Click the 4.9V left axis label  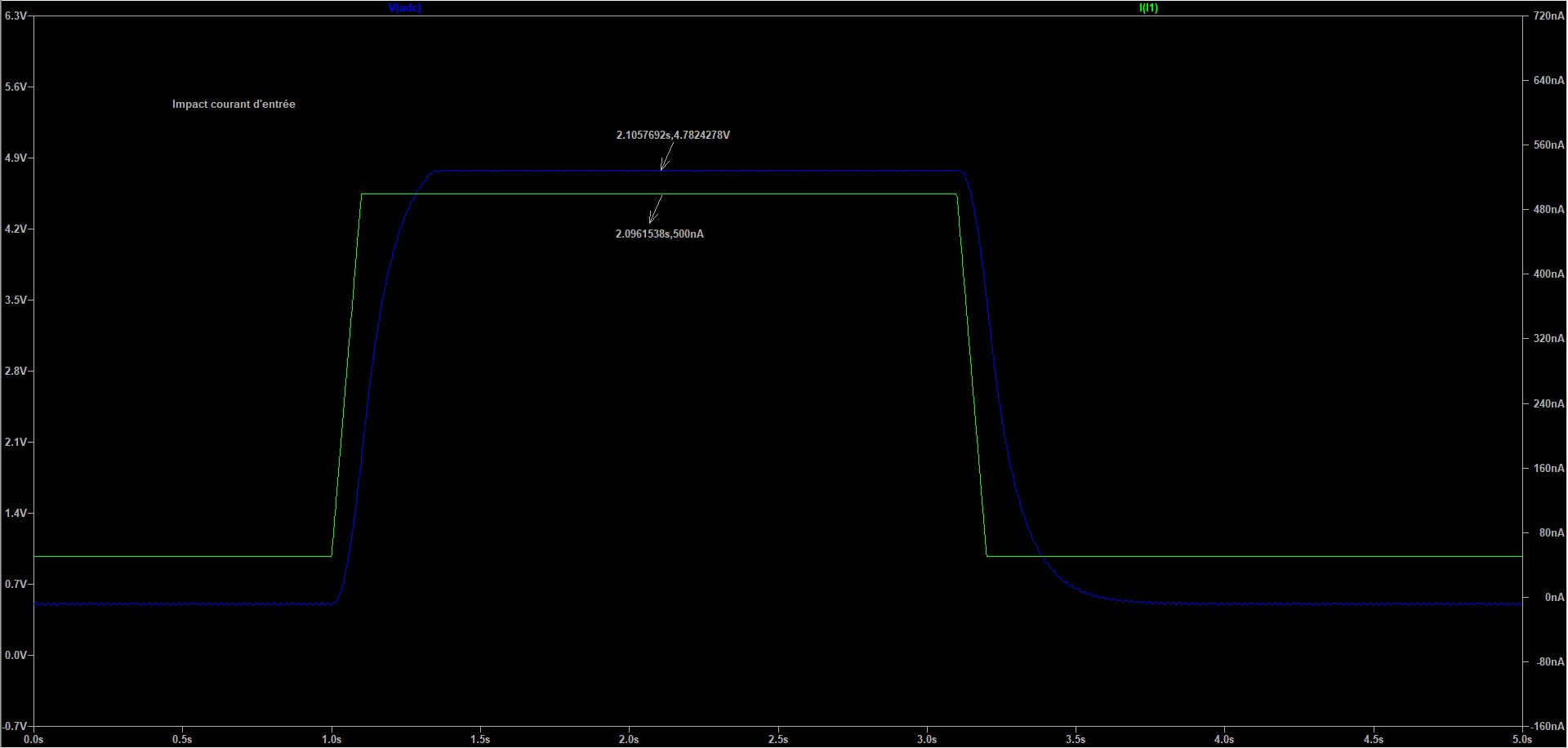16,158
